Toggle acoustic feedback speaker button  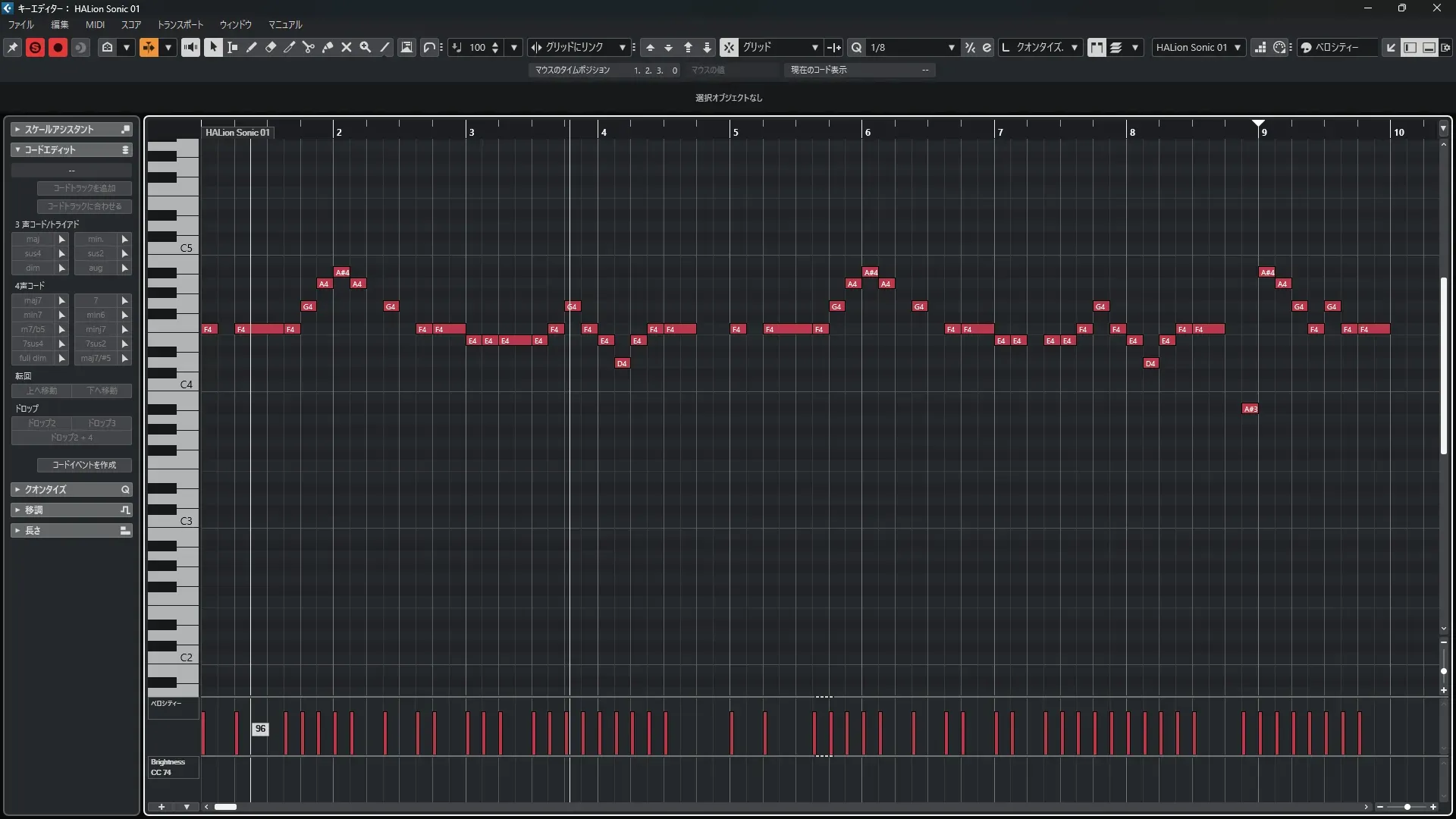[x=190, y=47]
